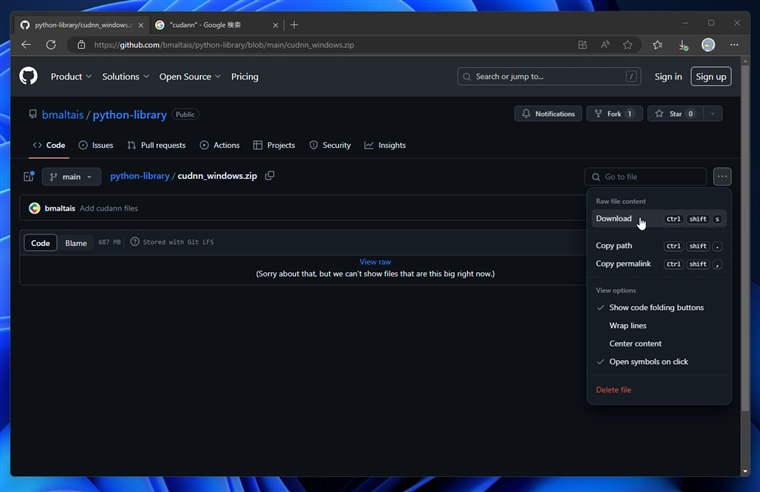Open the main branch selector
760x492 pixels.
(x=71, y=176)
